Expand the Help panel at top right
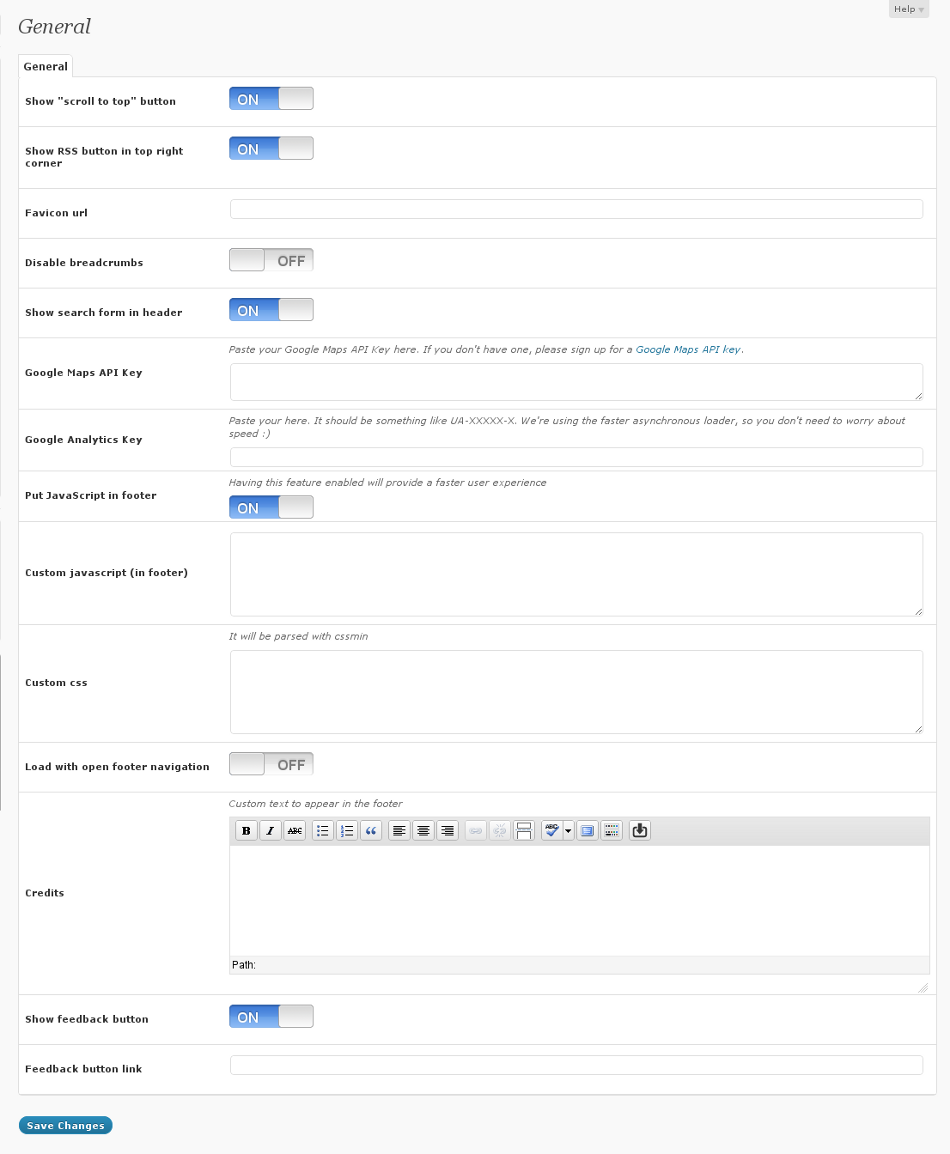This screenshot has height=1154, width=950. point(908,9)
